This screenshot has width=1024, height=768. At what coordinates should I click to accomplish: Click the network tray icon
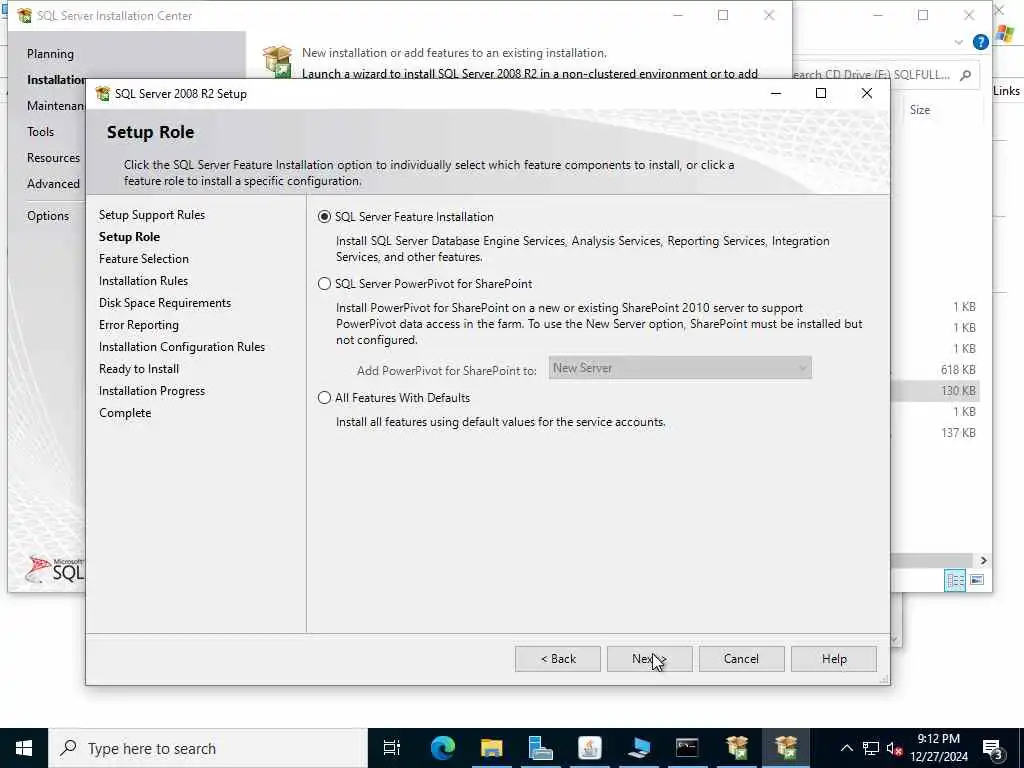[x=871, y=748]
